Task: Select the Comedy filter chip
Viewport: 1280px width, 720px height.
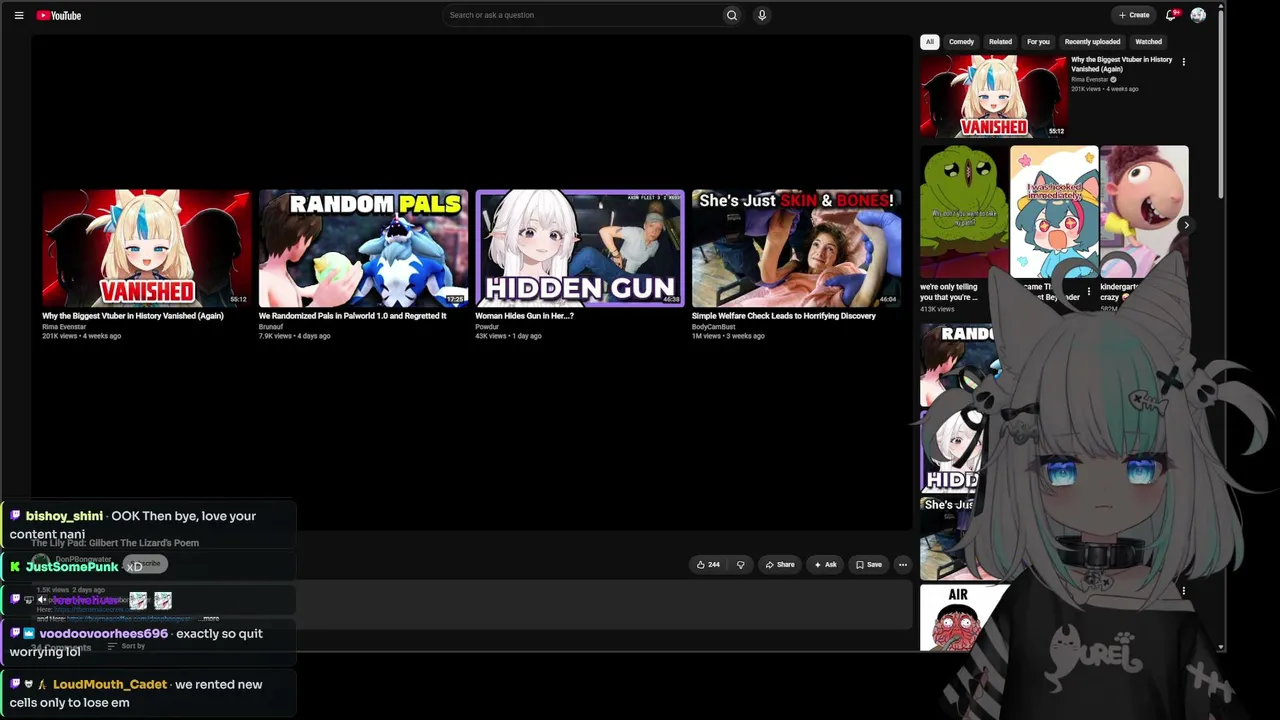Action: coord(961,42)
